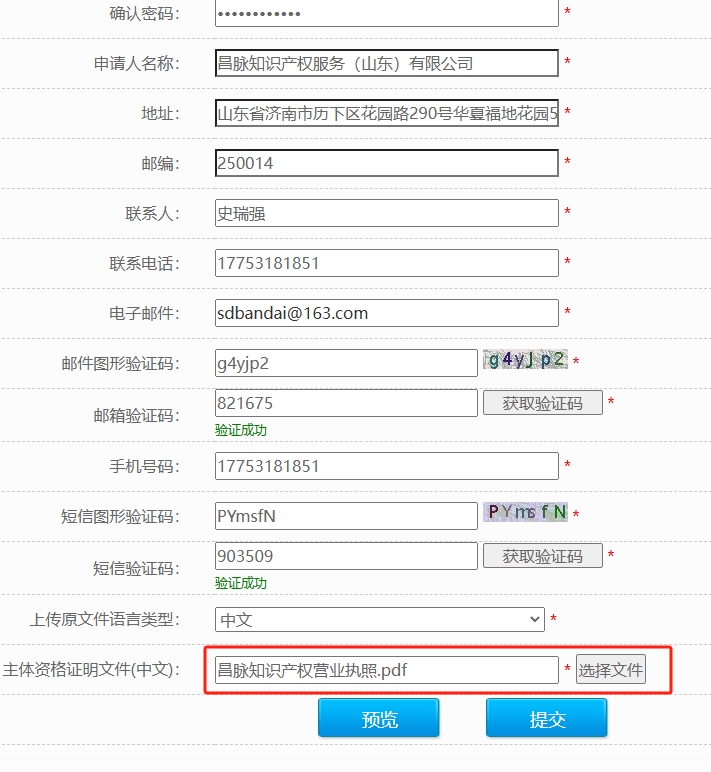Click the 确认密码 password field

pos(386,13)
